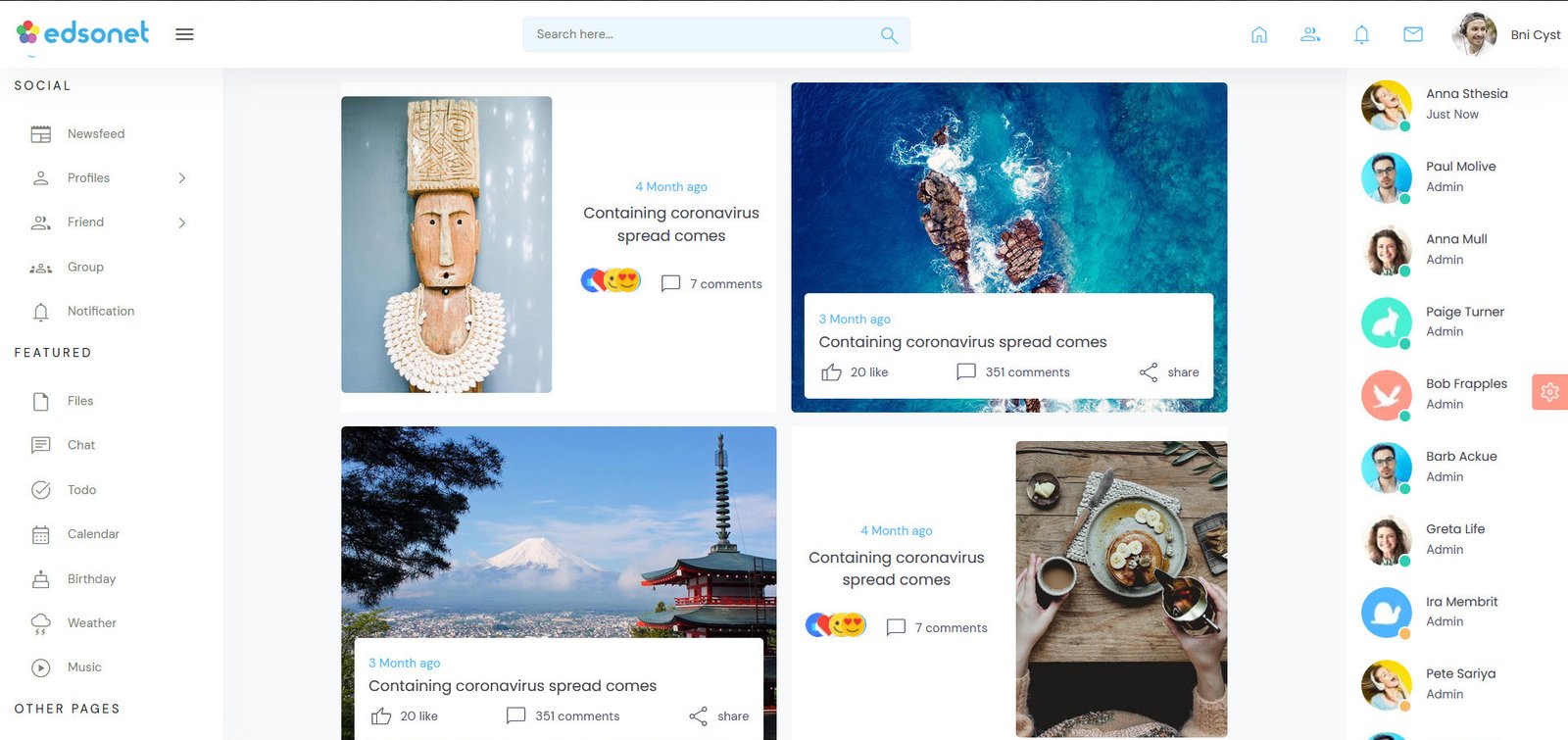Open the pancake breakfast photo thumbnail
Image resolution: width=1568 pixels, height=740 pixels.
1121,588
